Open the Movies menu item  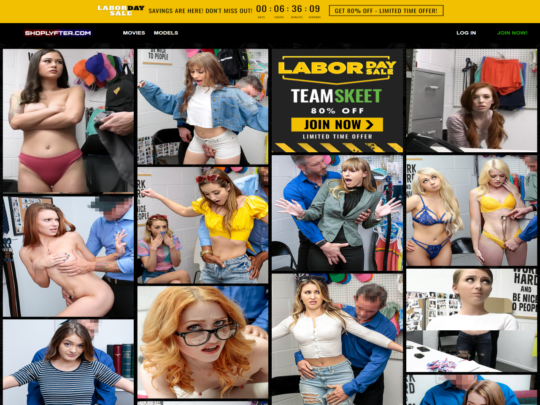pos(134,33)
